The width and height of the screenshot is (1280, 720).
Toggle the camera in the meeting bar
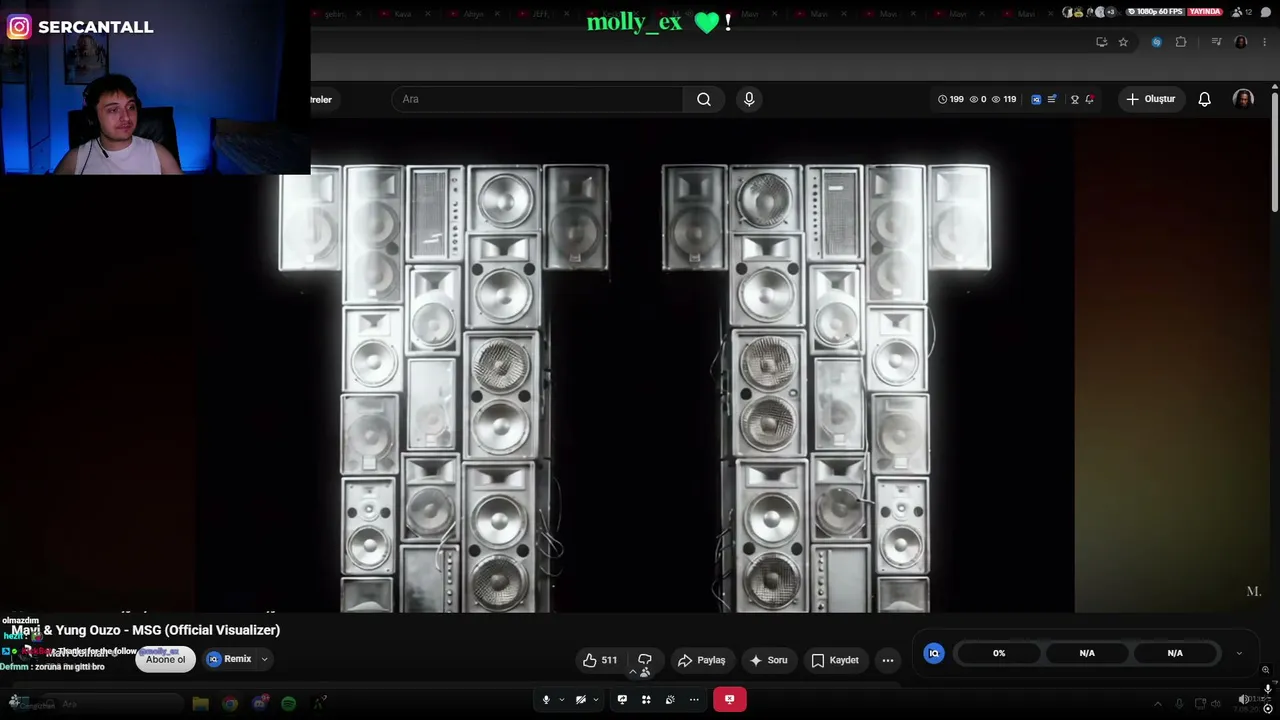581,699
